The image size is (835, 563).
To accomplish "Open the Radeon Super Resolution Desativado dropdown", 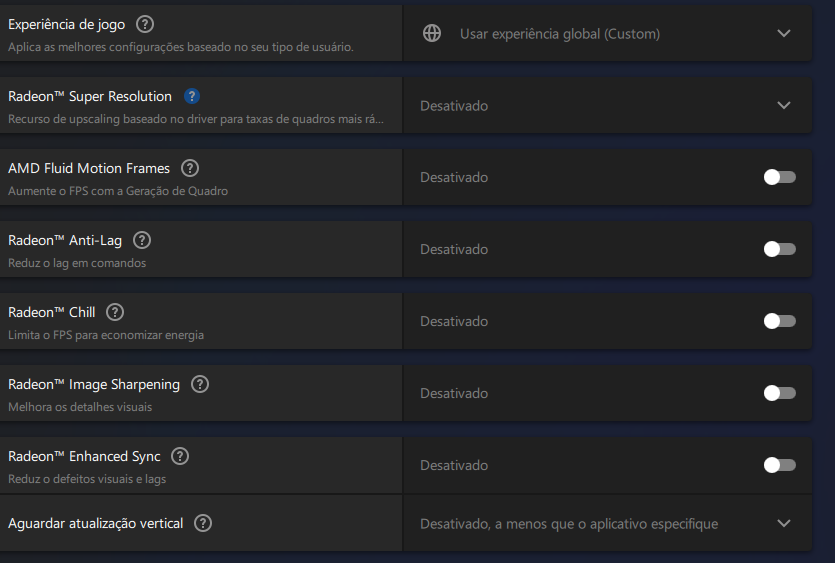I will (607, 105).
